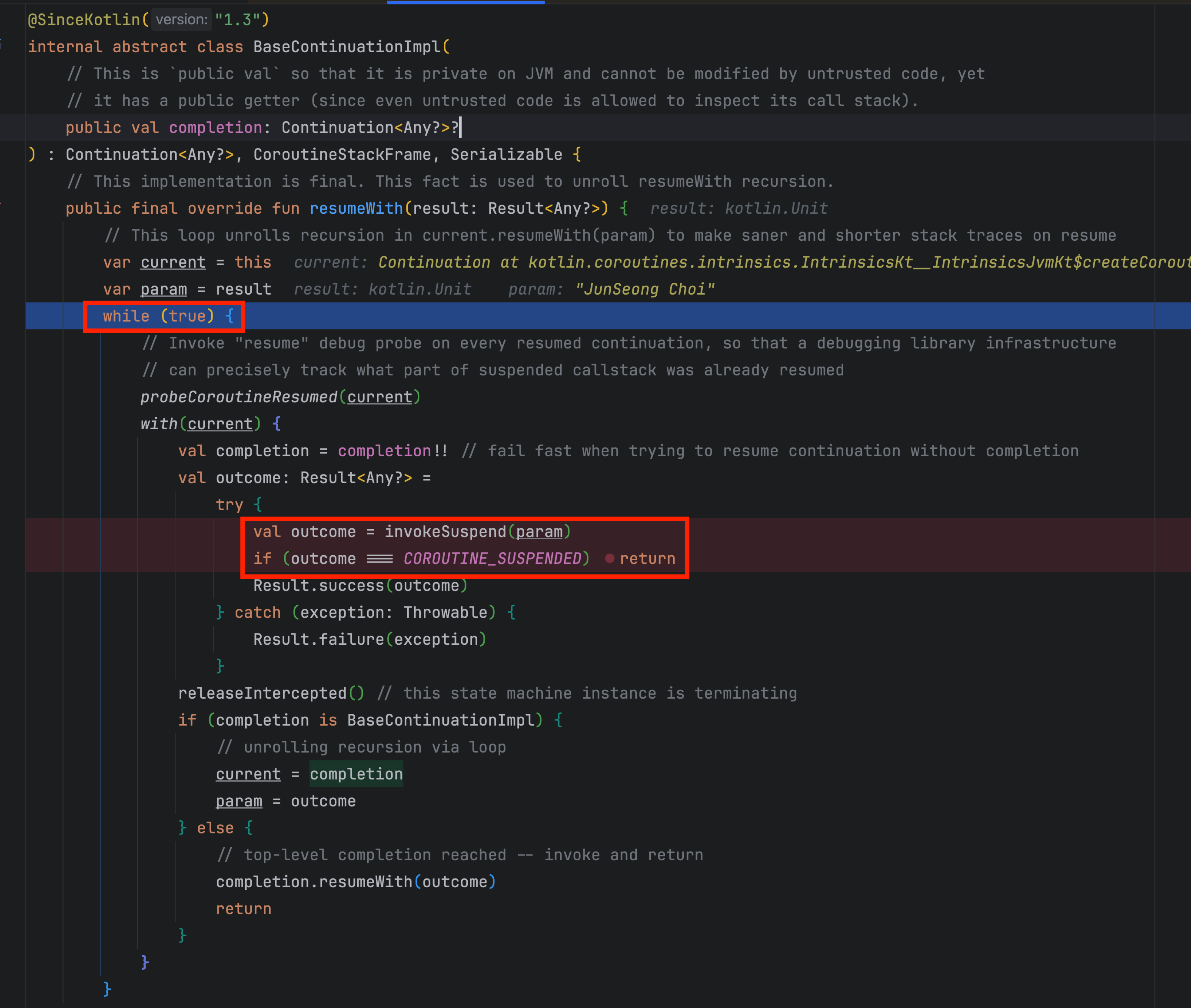Image resolution: width=1191 pixels, height=1008 pixels.
Task: Click Result.failure(exception) in catch block
Action: pyautogui.click(x=369, y=640)
